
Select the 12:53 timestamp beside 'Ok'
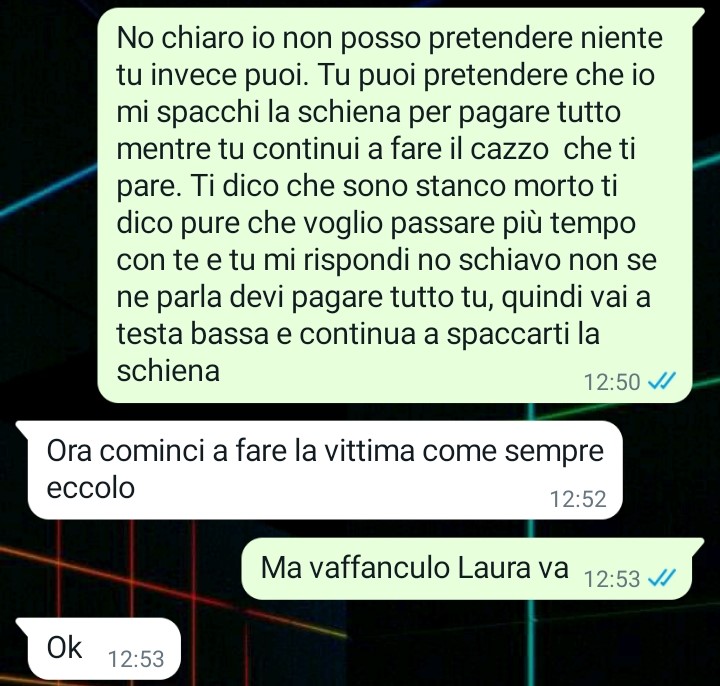[136, 659]
